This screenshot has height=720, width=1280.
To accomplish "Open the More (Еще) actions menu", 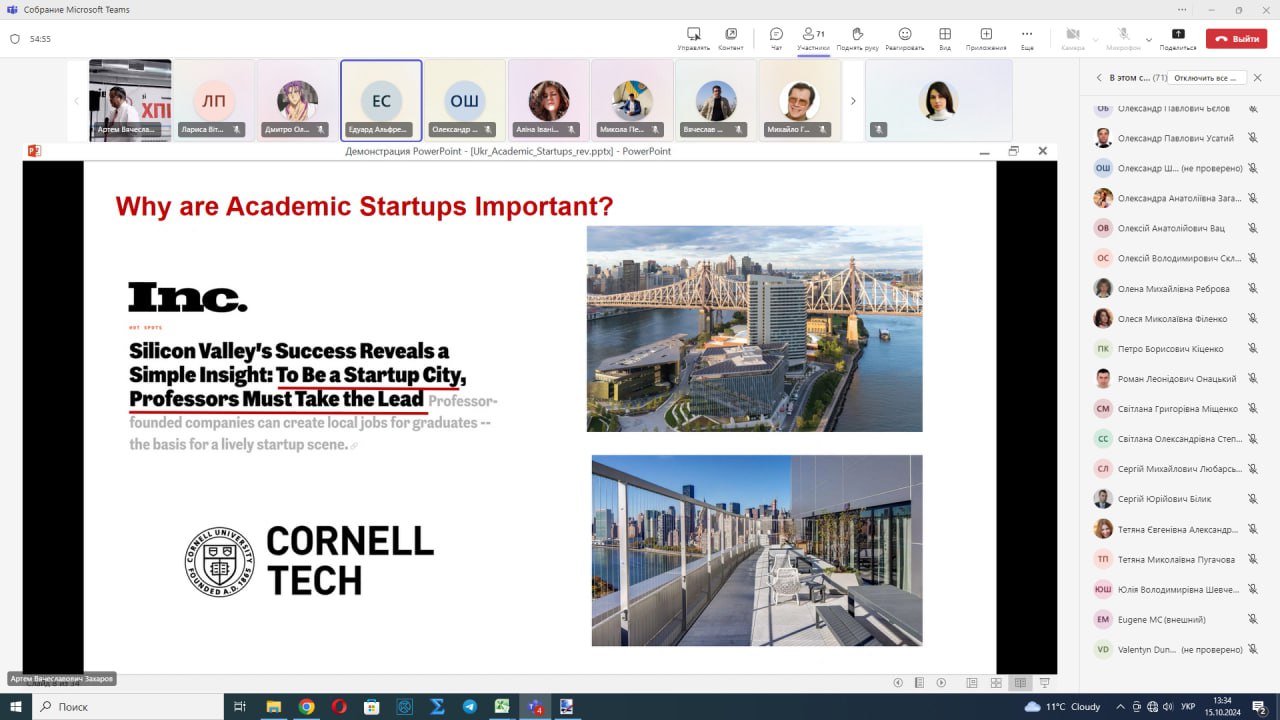I will (1027, 38).
